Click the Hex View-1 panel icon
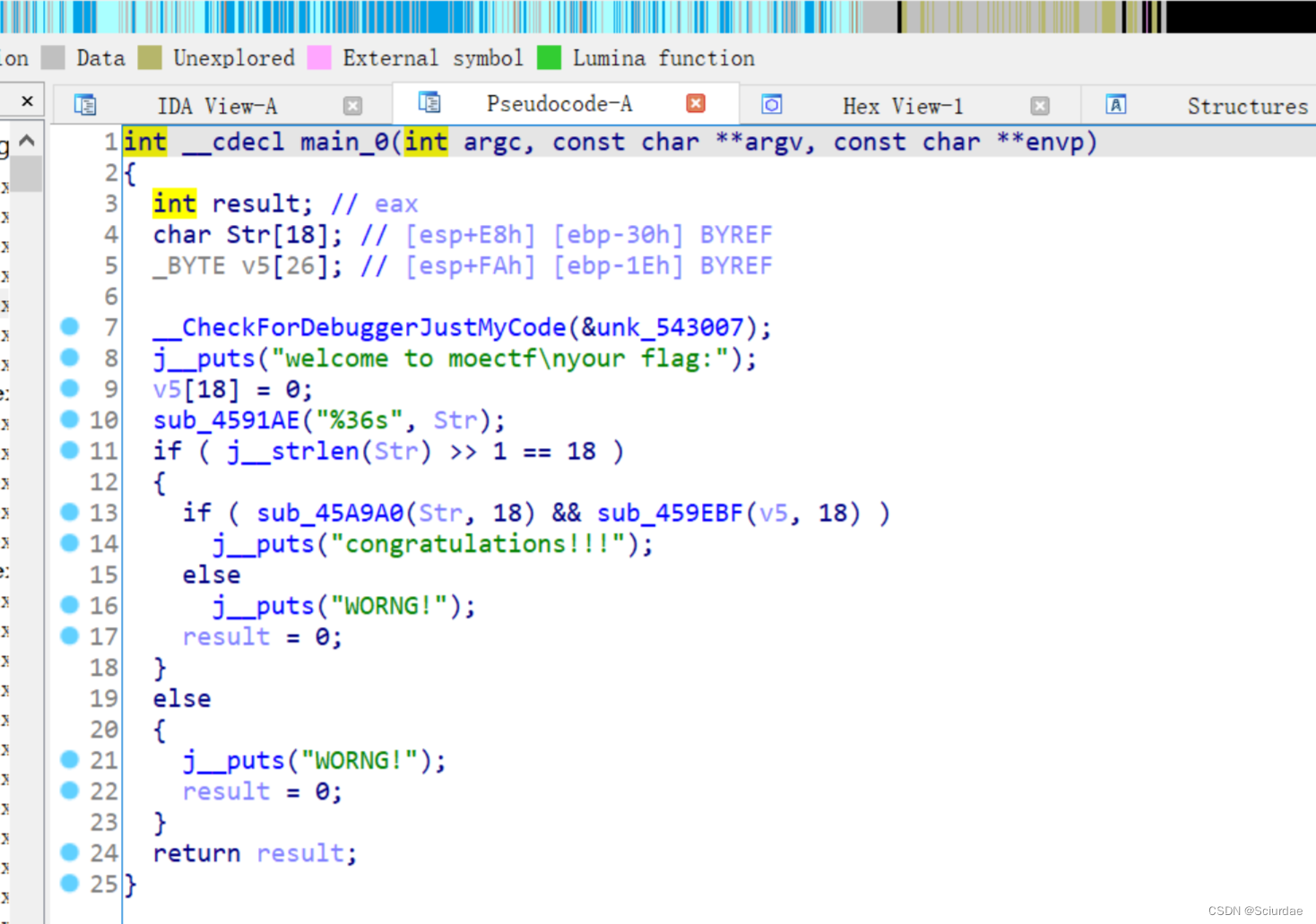 coord(772,105)
